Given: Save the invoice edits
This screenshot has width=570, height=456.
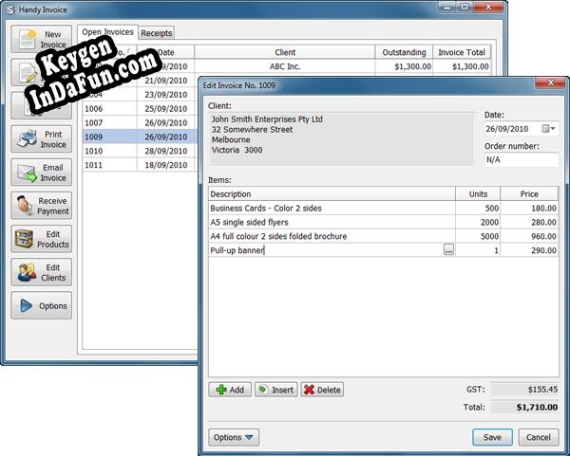Looking at the screenshot, I should (x=493, y=437).
